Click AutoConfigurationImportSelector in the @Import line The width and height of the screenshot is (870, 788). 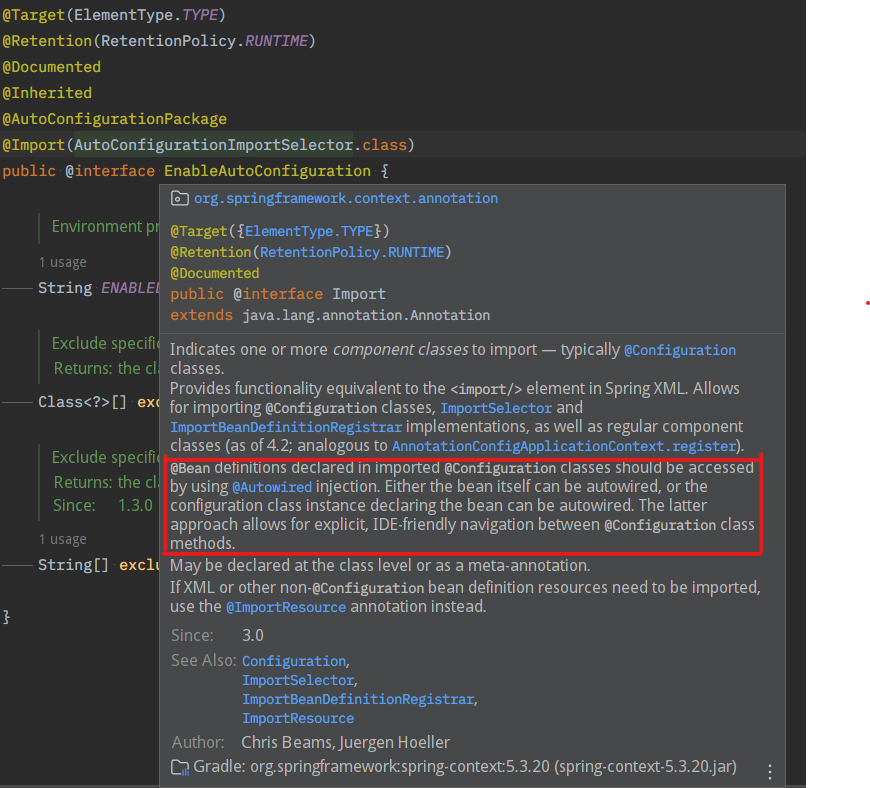point(214,145)
